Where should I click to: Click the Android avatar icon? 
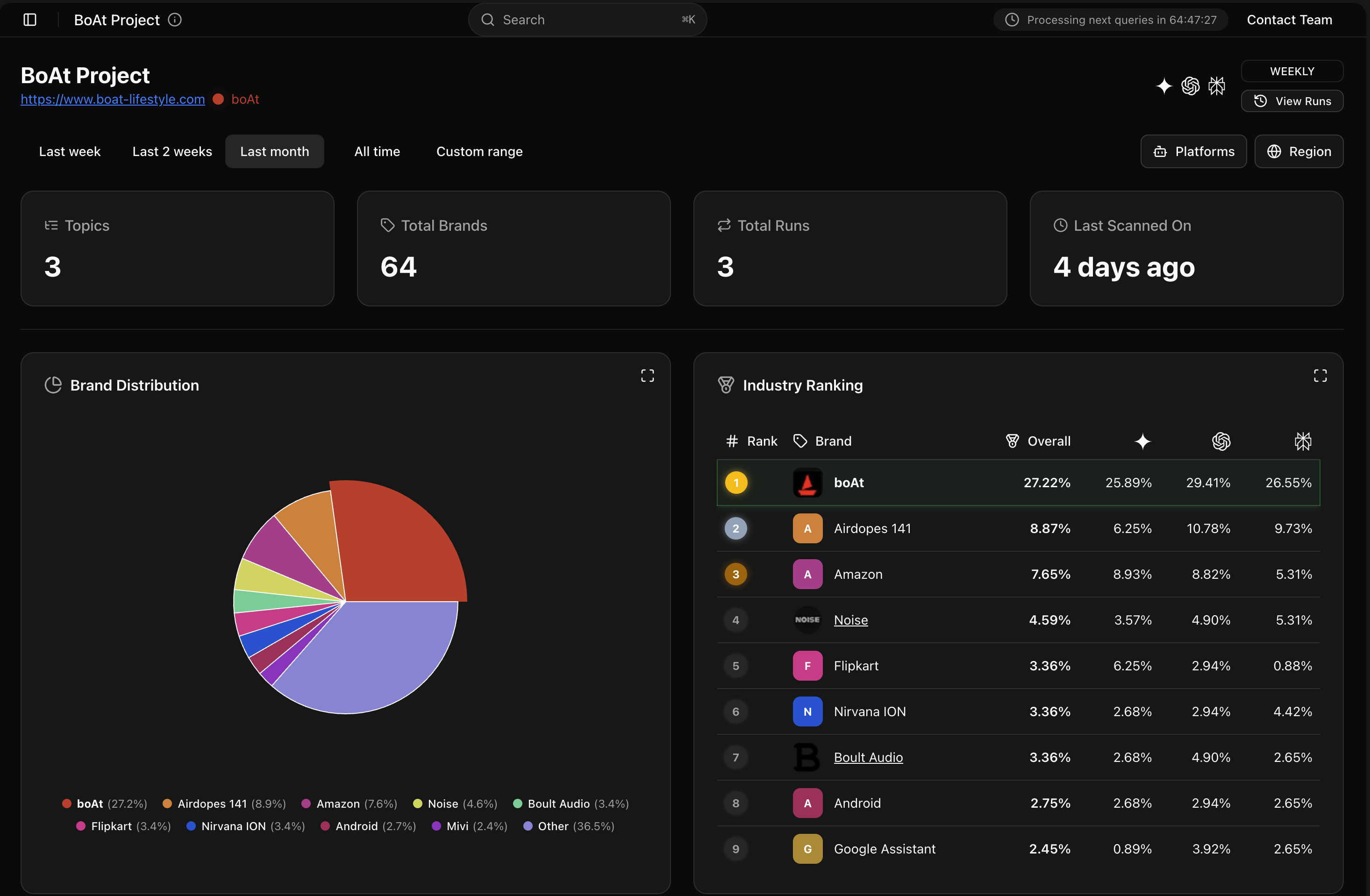pos(807,804)
